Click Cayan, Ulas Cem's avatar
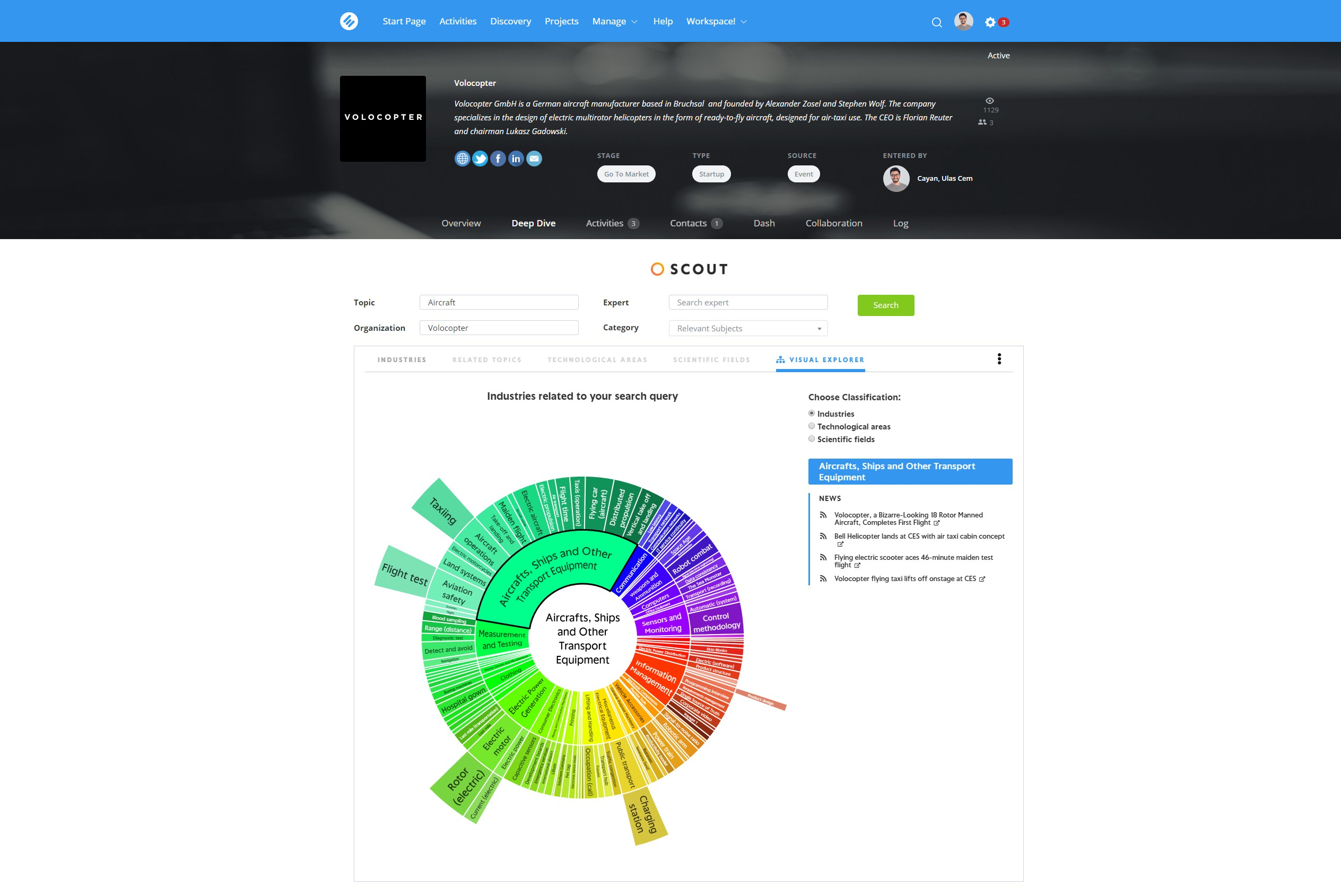The width and height of the screenshot is (1341, 896). tap(896, 178)
